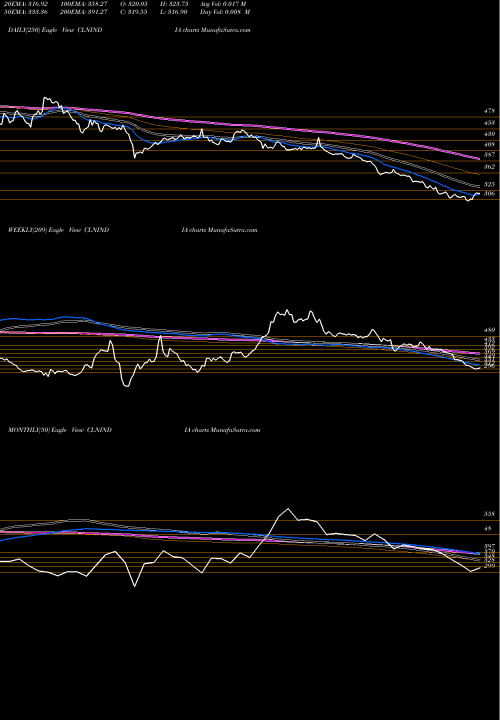Viewport: 500px width, 720px height.
Task: Click the lowest dip of weekly price line
Action: tap(126, 386)
